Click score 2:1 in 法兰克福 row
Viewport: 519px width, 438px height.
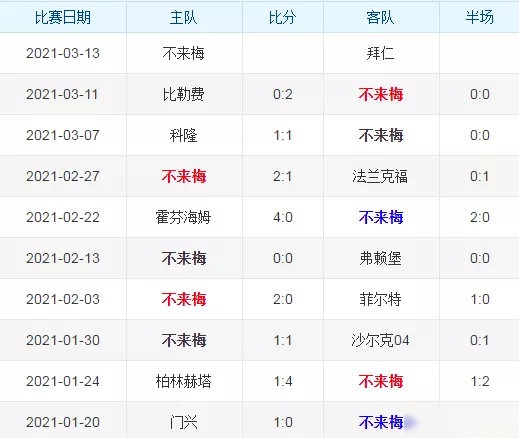(x=283, y=176)
